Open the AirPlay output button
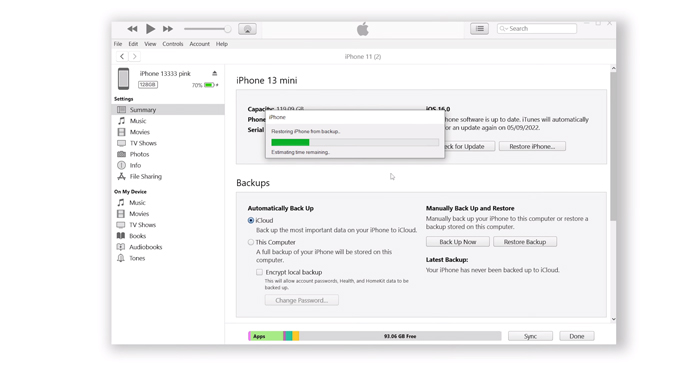The height and width of the screenshot is (385, 680). (247, 29)
